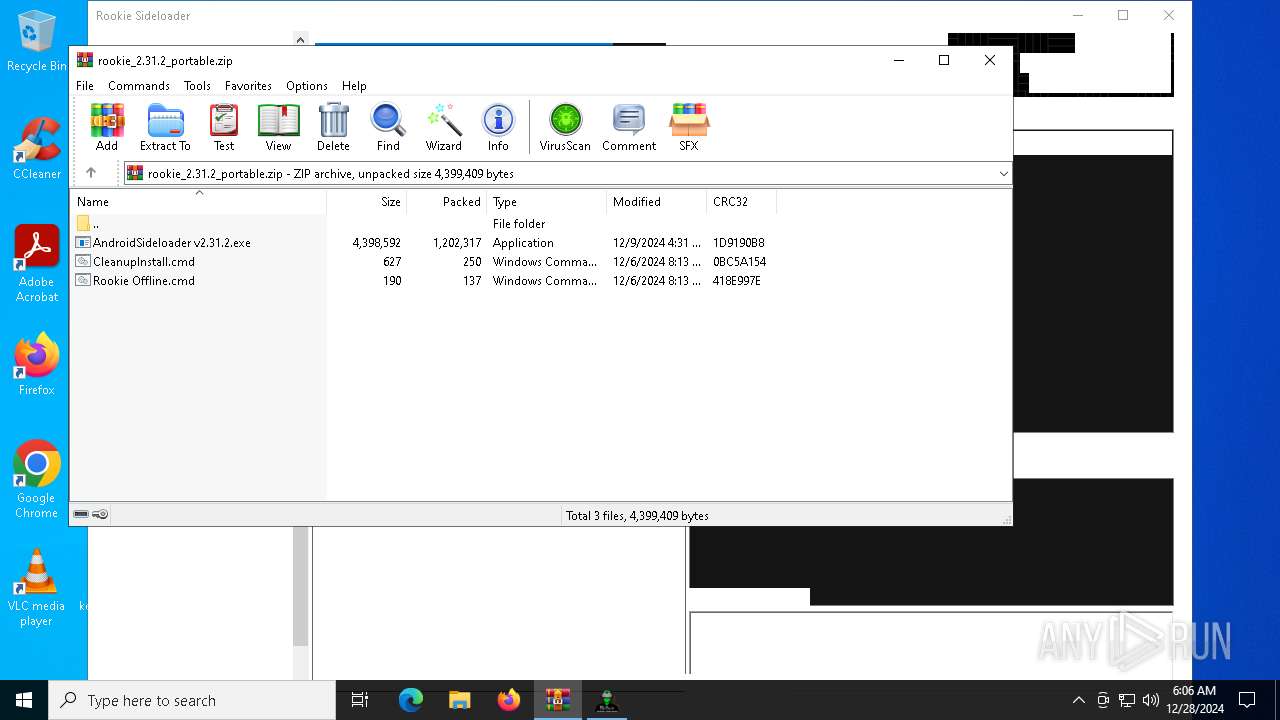Click the Add toolbar icon in WinRAR
Viewport: 1280px width, 720px height.
107,127
